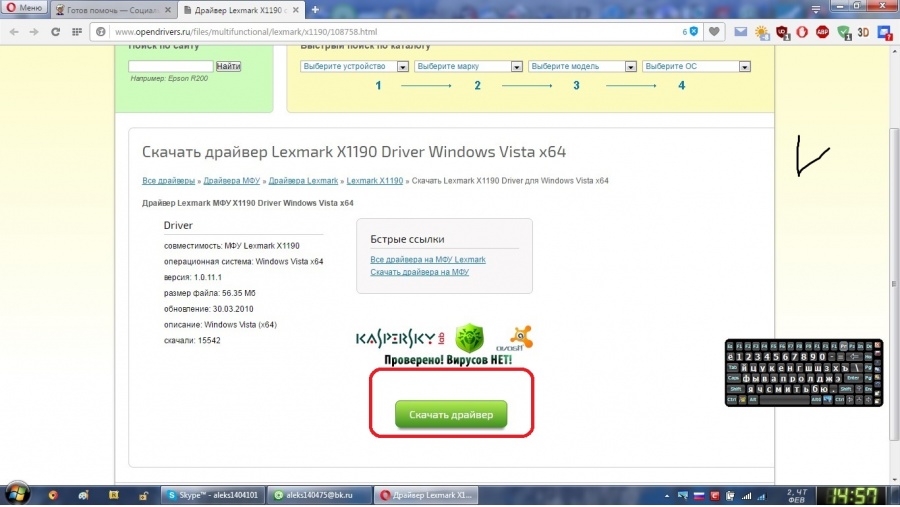900x507 pixels.
Task: Reload the current page
Action: pos(55,32)
